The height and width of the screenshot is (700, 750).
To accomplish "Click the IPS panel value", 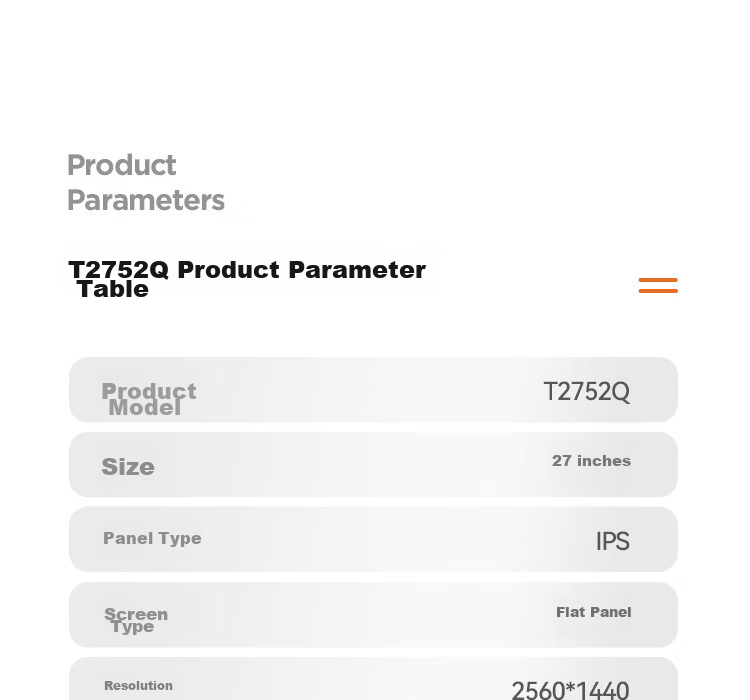I will coord(613,541).
